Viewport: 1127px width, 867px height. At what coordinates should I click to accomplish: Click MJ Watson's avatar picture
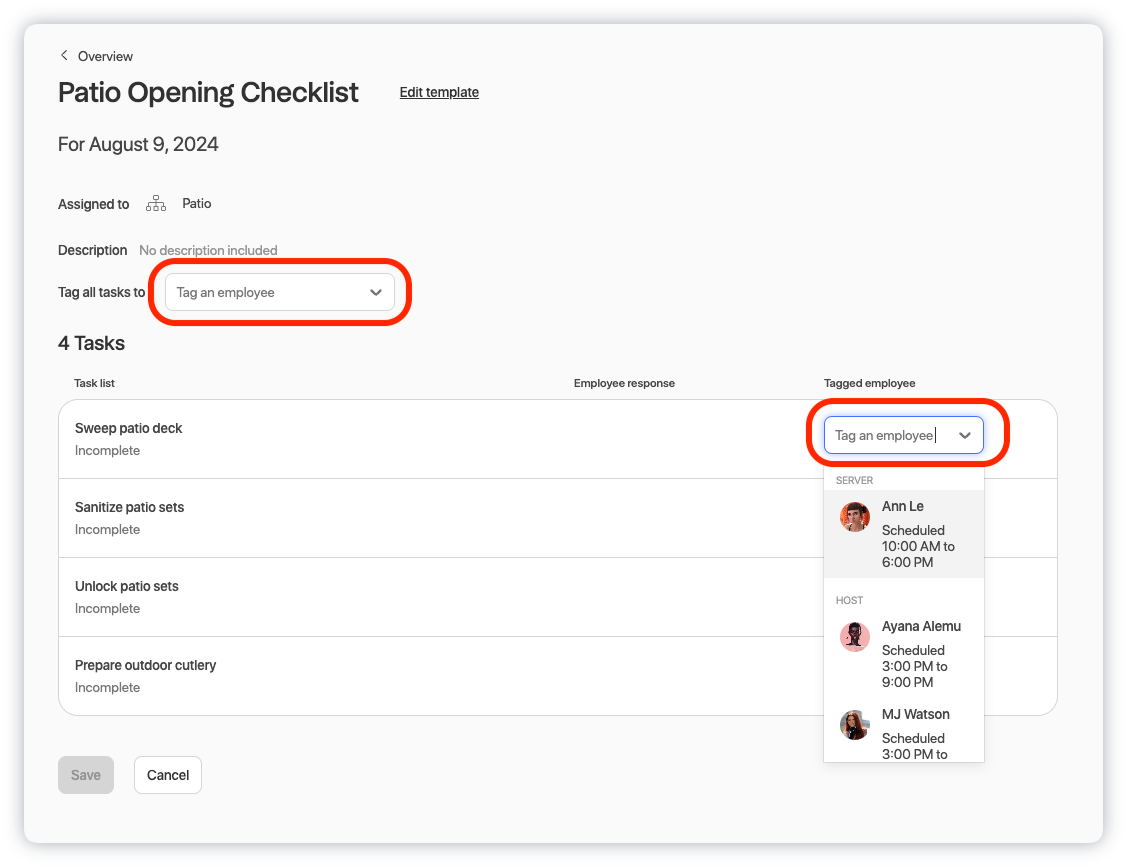pyautogui.click(x=854, y=725)
